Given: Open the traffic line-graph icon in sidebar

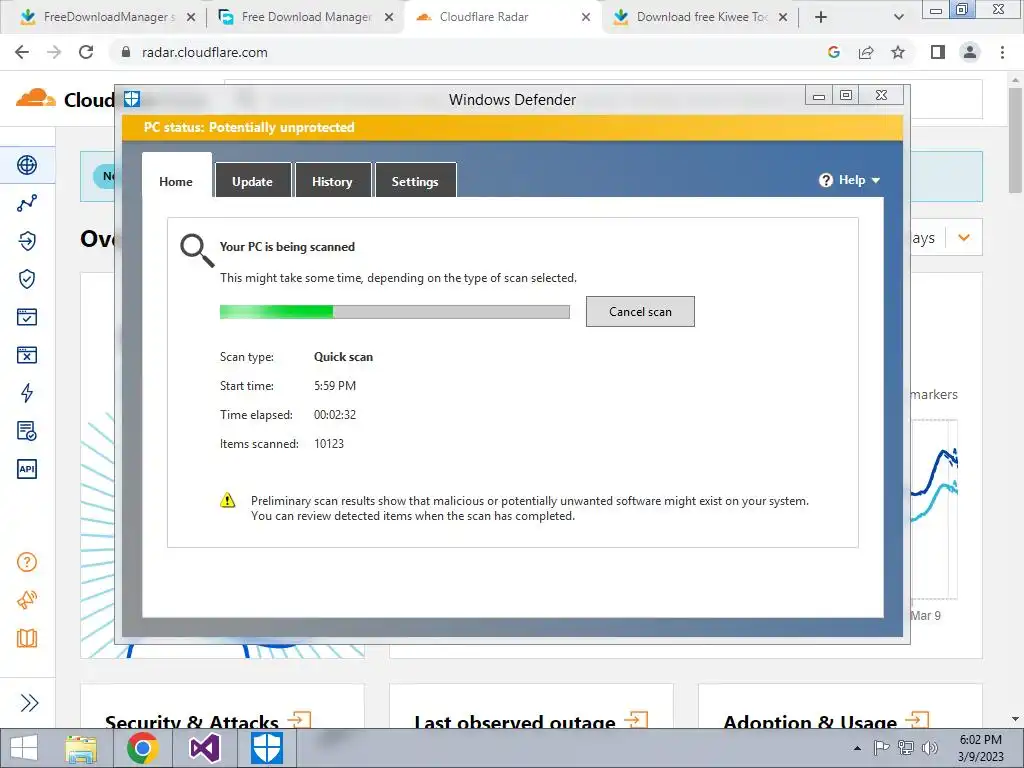Looking at the screenshot, I should tap(27, 203).
